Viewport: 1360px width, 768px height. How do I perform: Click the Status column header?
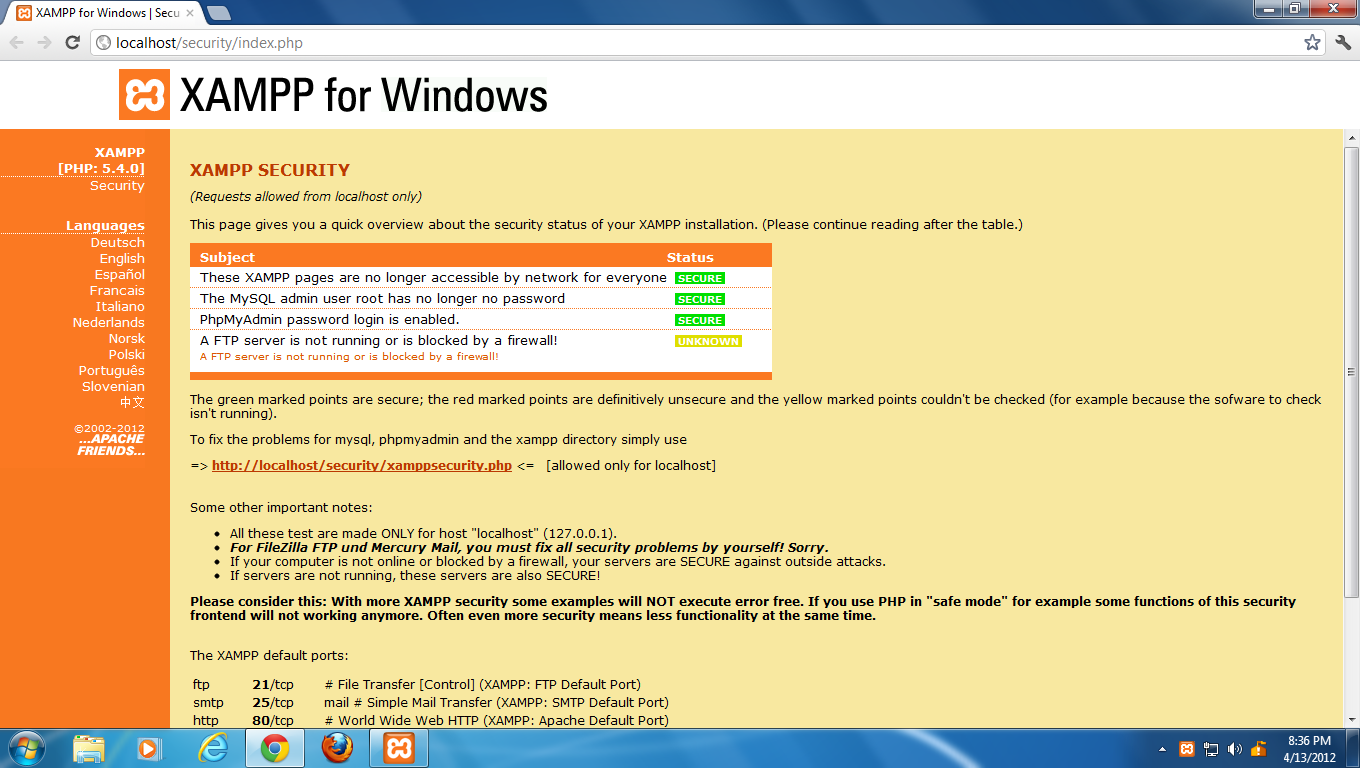(690, 257)
